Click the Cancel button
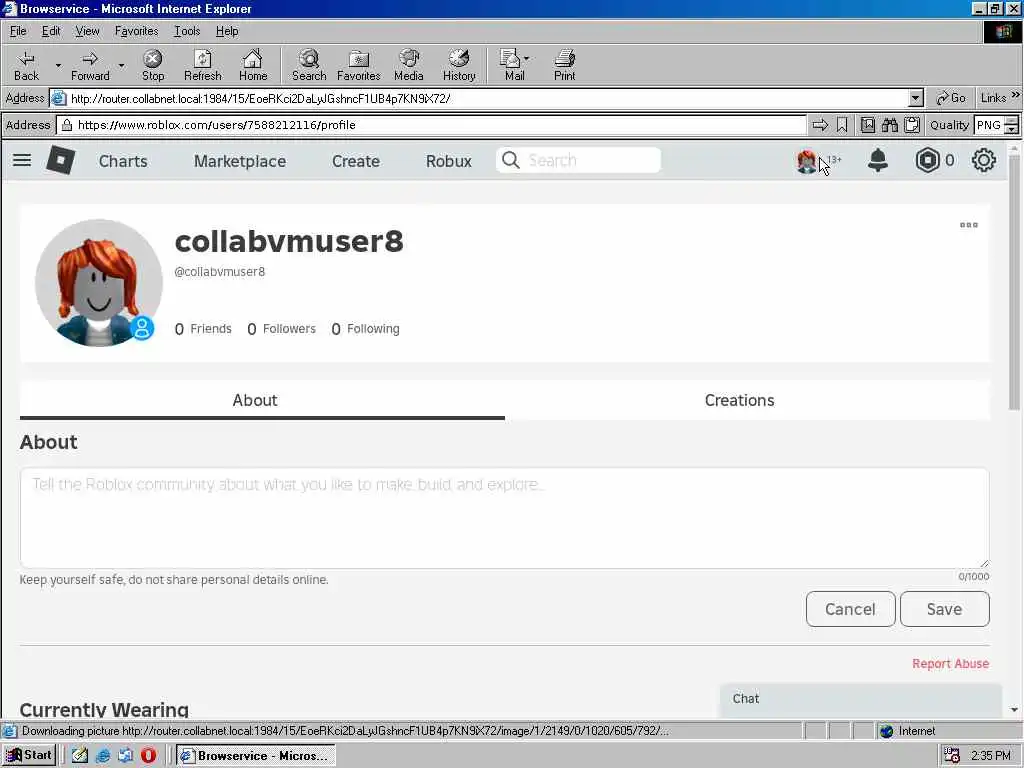Image resolution: width=1024 pixels, height=768 pixels. pos(850,609)
